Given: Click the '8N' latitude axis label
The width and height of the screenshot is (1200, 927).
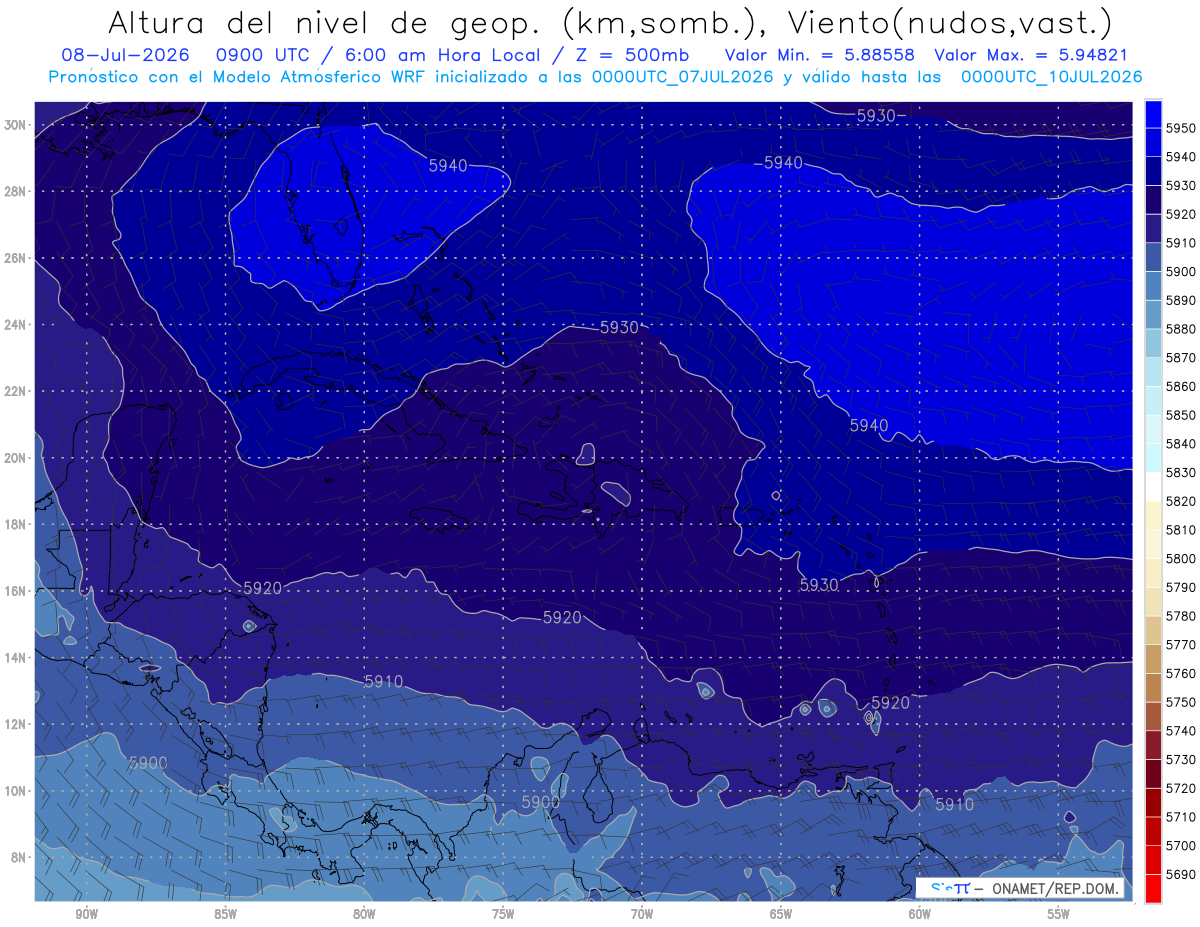Looking at the screenshot, I should [x=18, y=857].
